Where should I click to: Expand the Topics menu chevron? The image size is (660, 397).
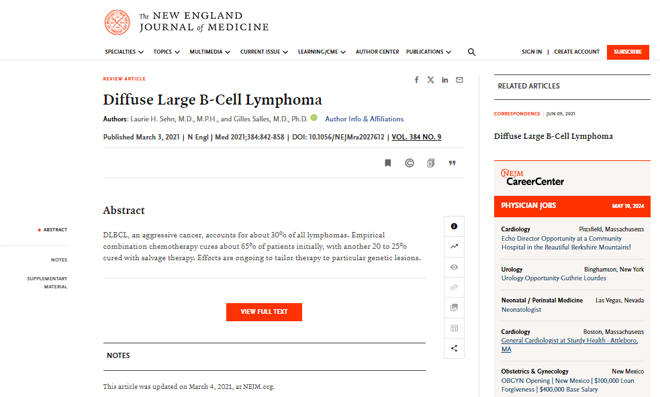[x=177, y=52]
